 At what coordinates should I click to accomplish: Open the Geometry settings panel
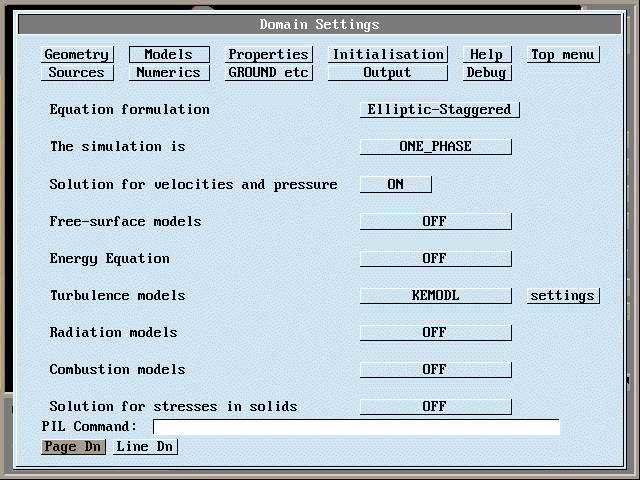coord(77,55)
